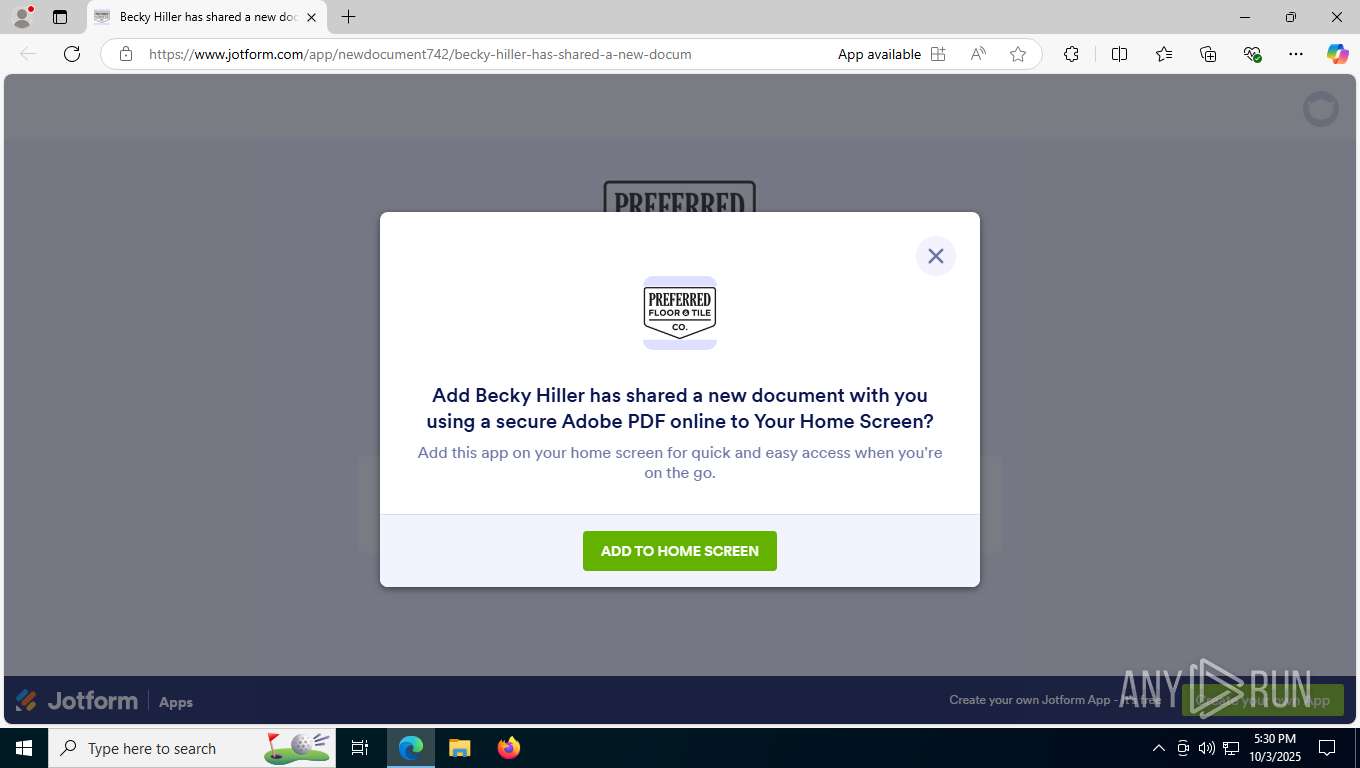
Task: Close the Add to Home Screen dialog
Action: [935, 256]
